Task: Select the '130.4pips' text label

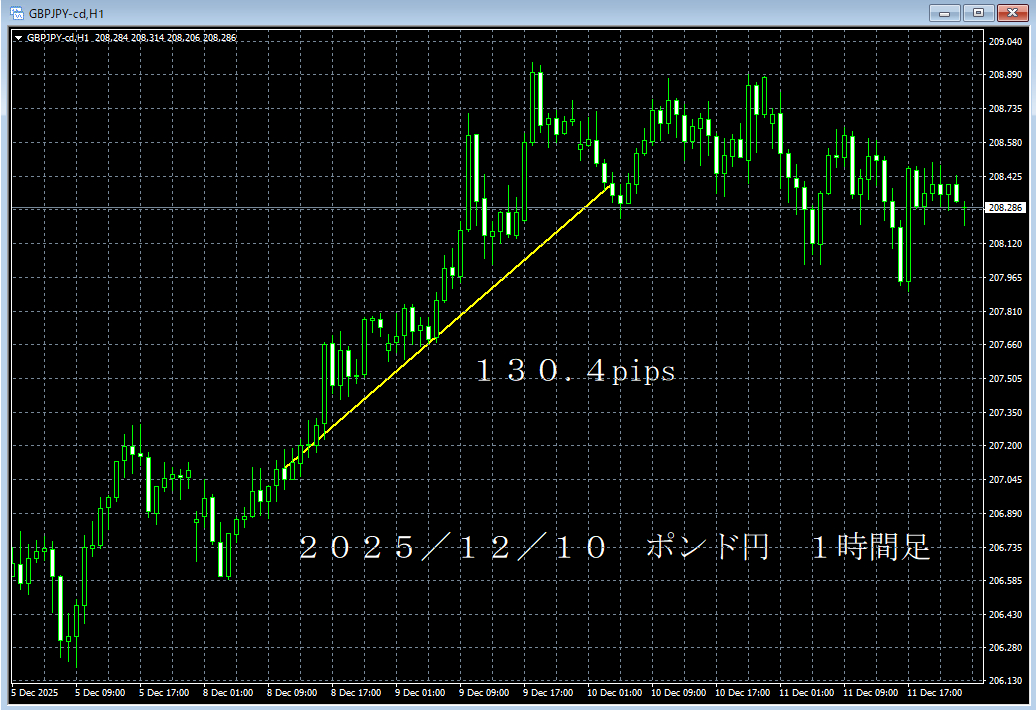Action: pyautogui.click(x=575, y=371)
